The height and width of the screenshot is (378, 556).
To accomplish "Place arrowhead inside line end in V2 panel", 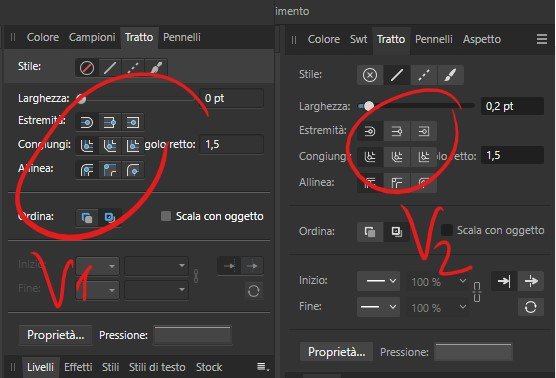I will [504, 281].
